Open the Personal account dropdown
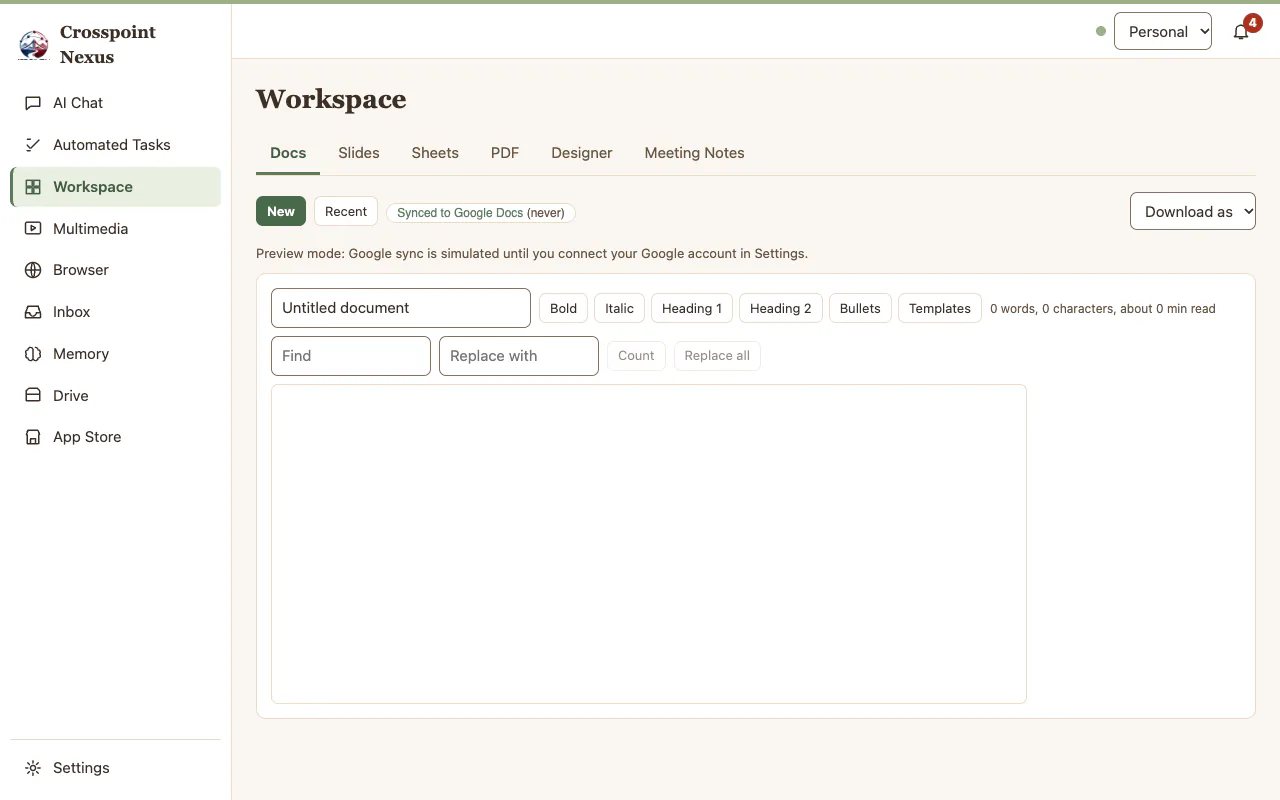Viewport: 1280px width, 800px height. coord(1163,31)
